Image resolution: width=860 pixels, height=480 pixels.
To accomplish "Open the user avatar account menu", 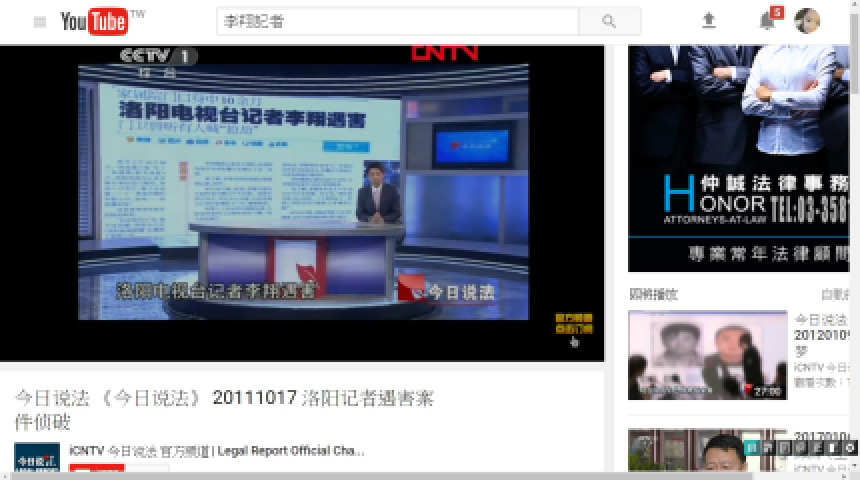I will pos(807,21).
